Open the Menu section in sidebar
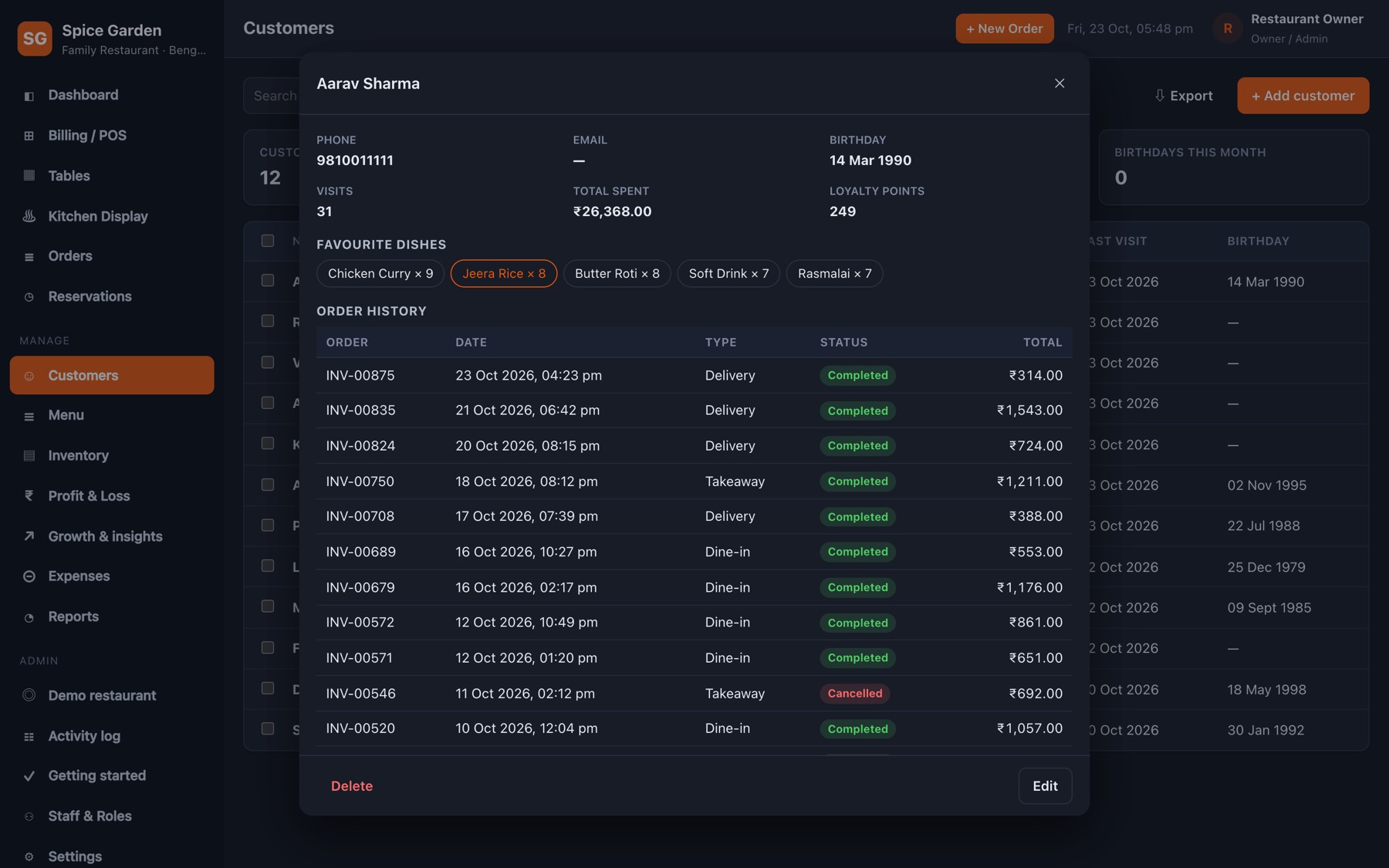 [x=112, y=415]
